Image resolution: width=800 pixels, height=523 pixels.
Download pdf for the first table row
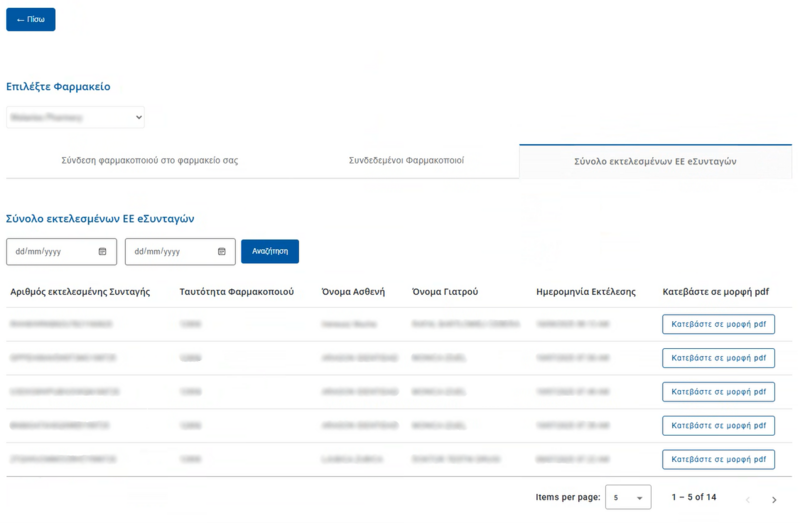click(718, 324)
